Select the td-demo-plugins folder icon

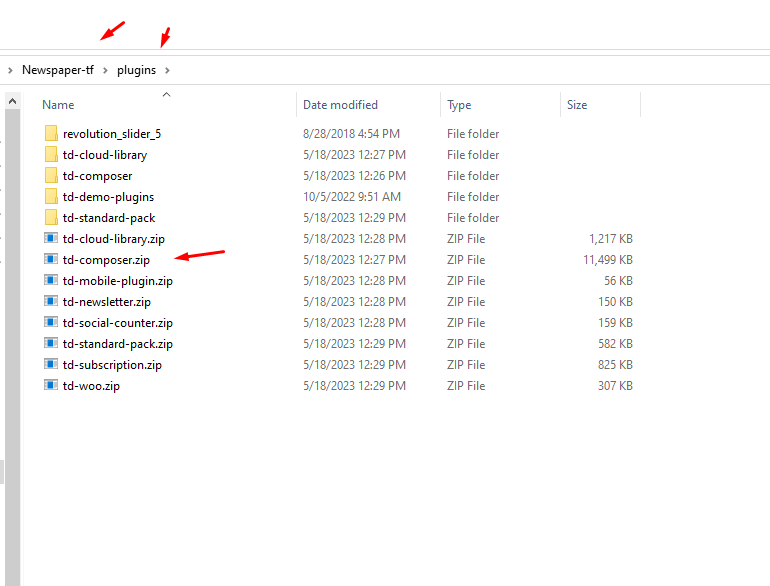click(52, 197)
